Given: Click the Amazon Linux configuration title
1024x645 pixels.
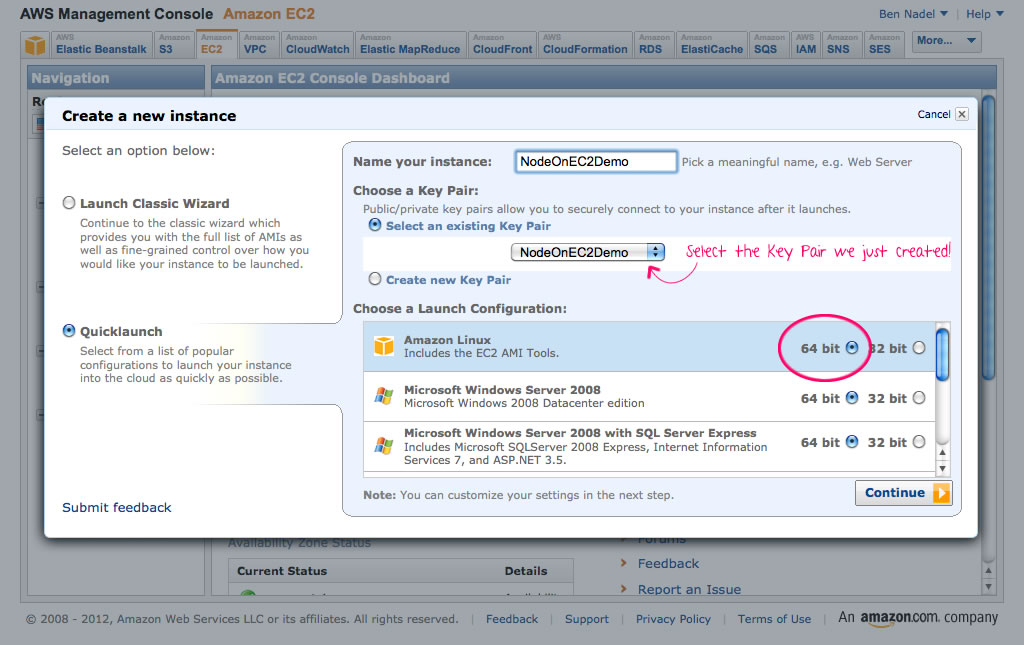Looking at the screenshot, I should tap(447, 339).
